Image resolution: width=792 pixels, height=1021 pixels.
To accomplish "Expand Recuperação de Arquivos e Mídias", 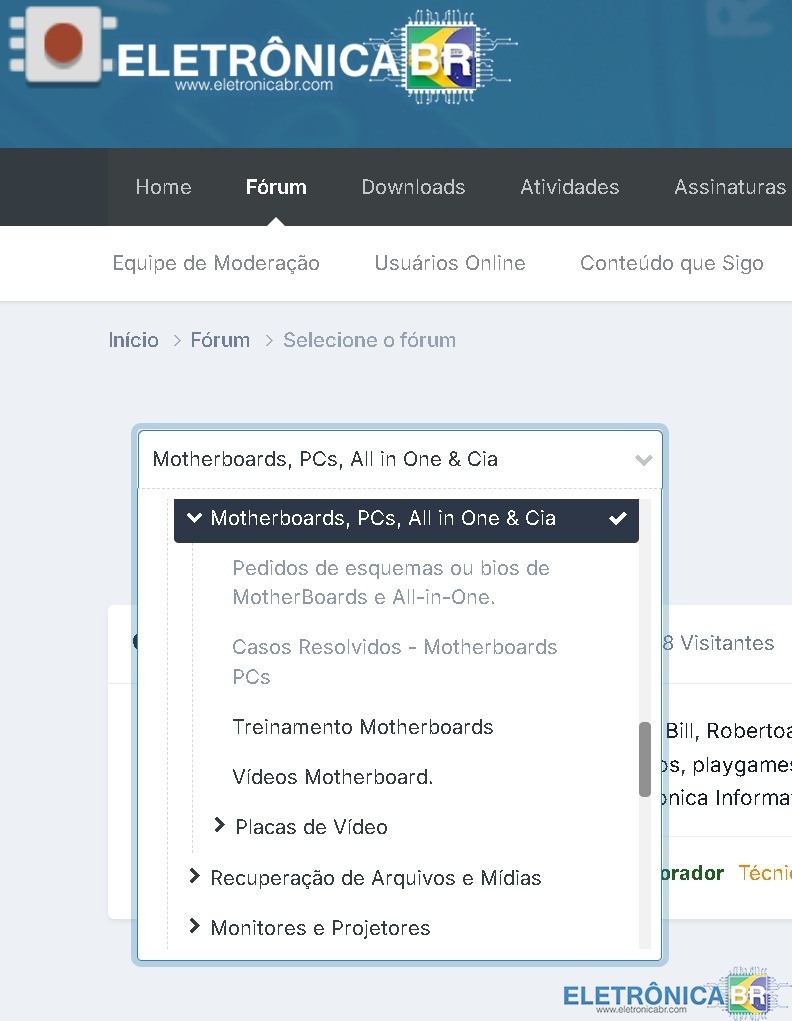I will (x=195, y=877).
